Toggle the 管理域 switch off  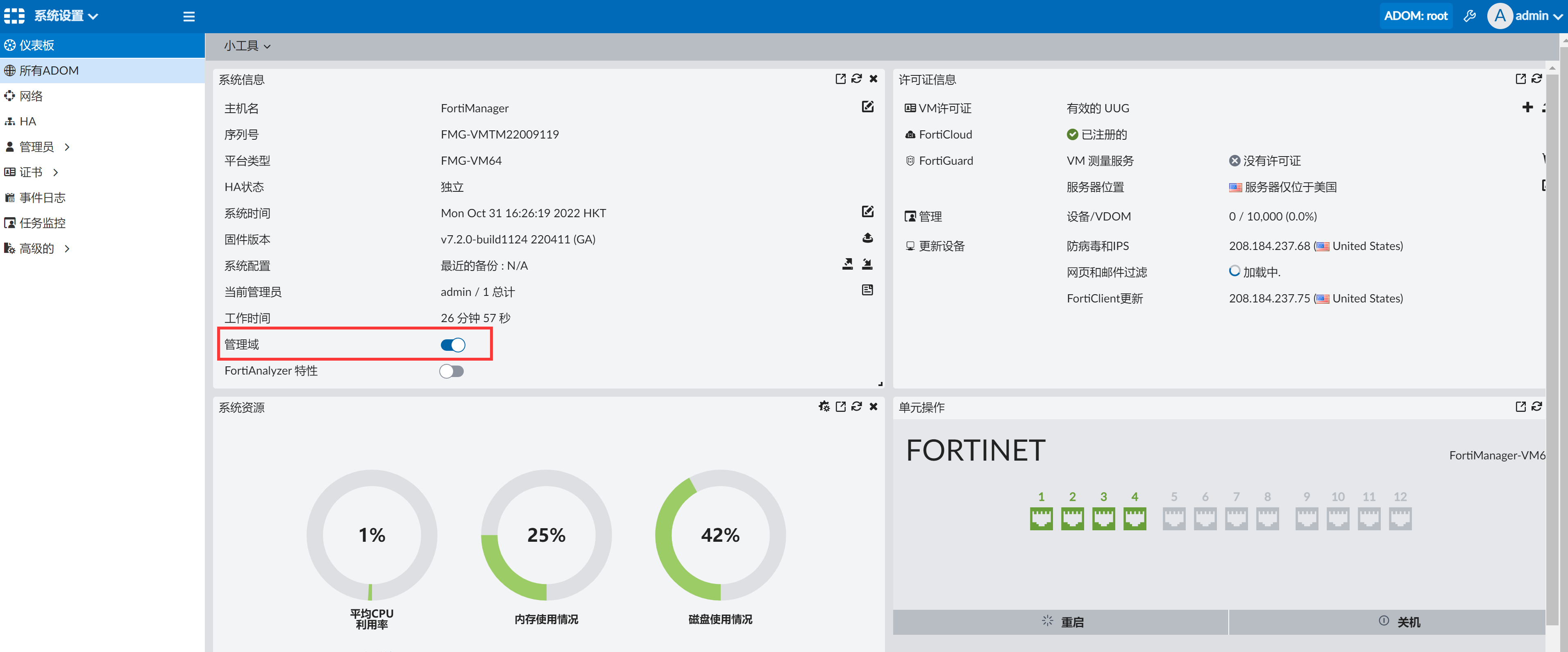(453, 345)
